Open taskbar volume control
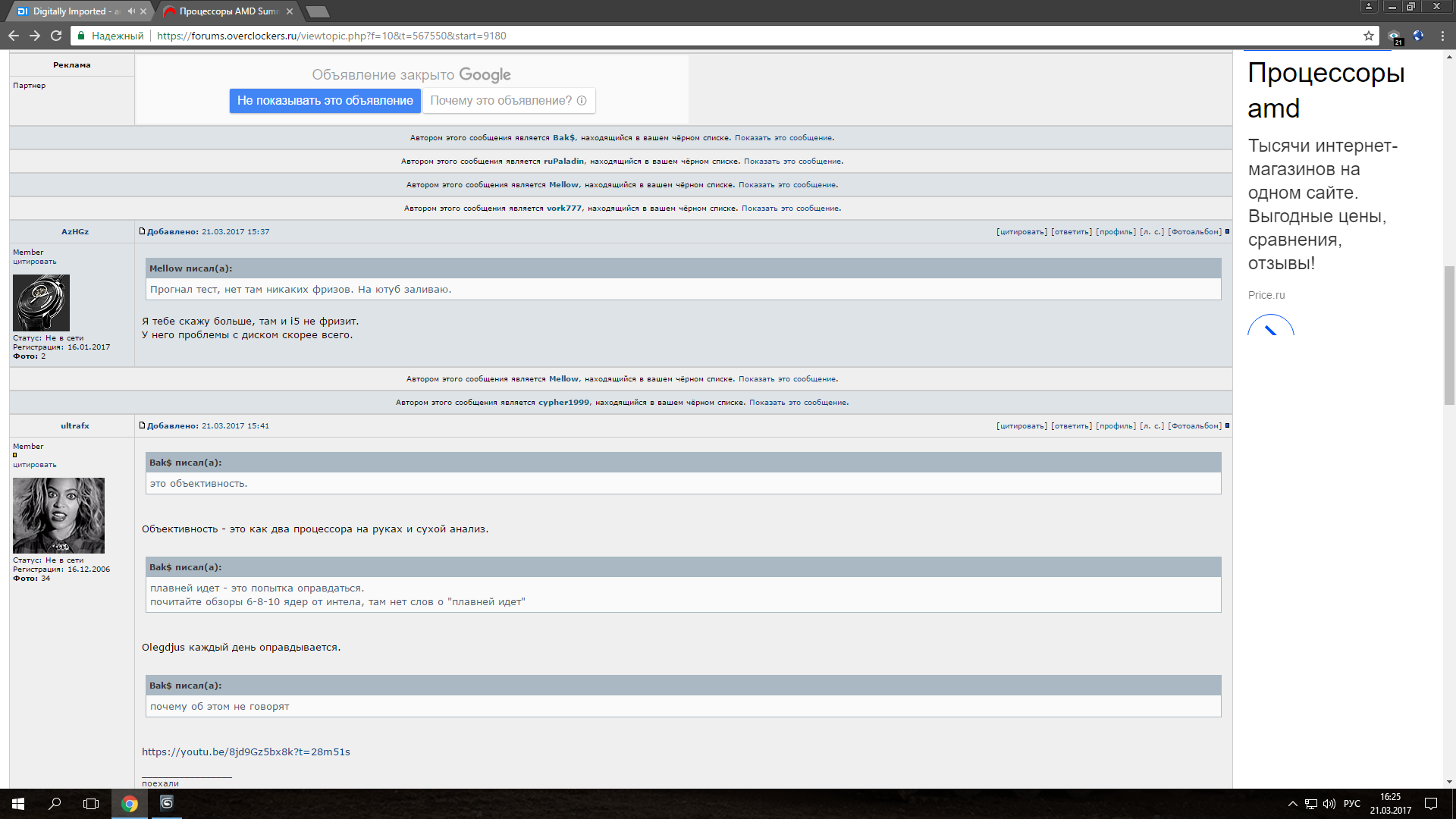 coord(1329,804)
